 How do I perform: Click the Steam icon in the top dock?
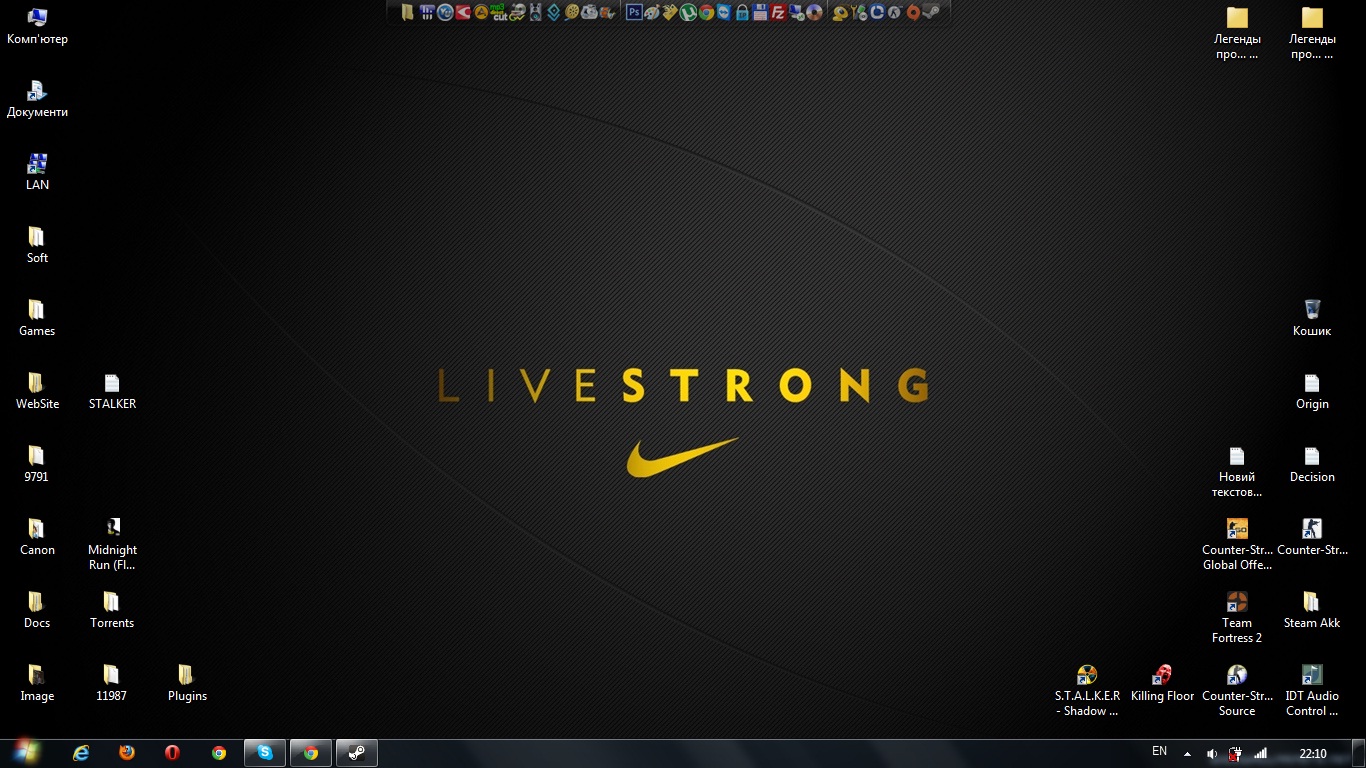click(930, 12)
